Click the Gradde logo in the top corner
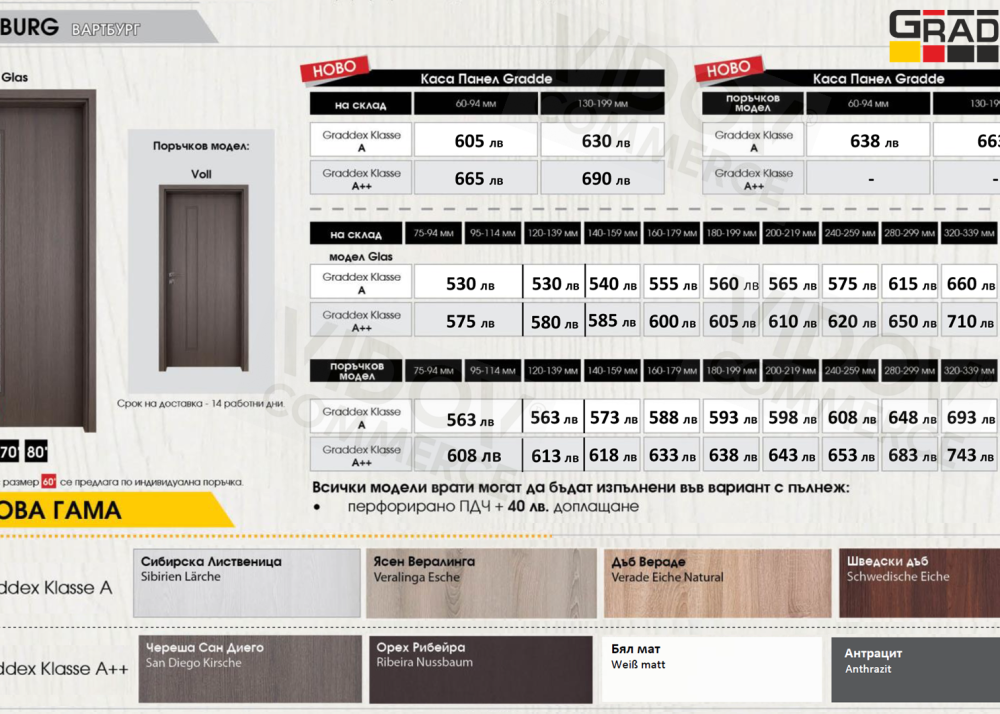This screenshot has height=714, width=1000. 945,36
